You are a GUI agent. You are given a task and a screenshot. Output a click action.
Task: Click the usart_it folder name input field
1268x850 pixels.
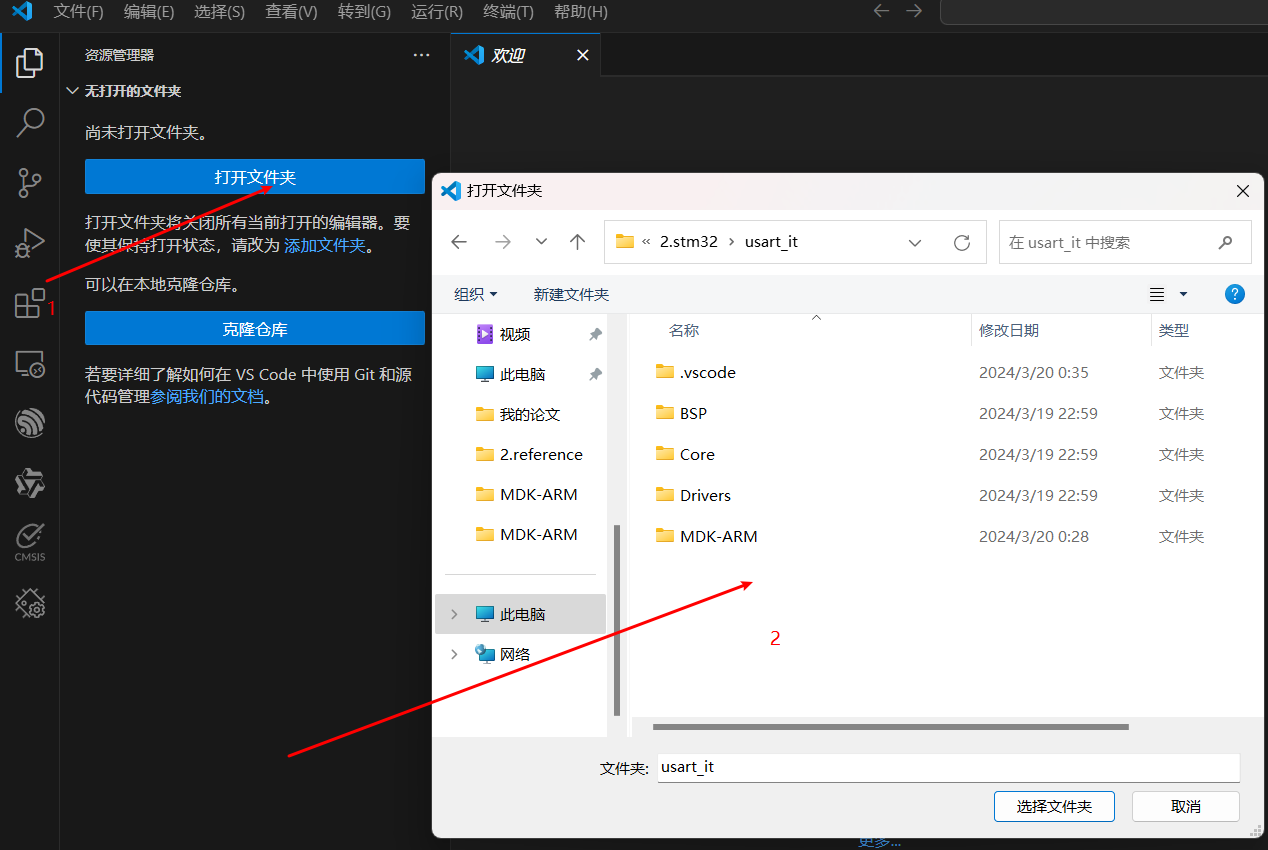click(946, 766)
